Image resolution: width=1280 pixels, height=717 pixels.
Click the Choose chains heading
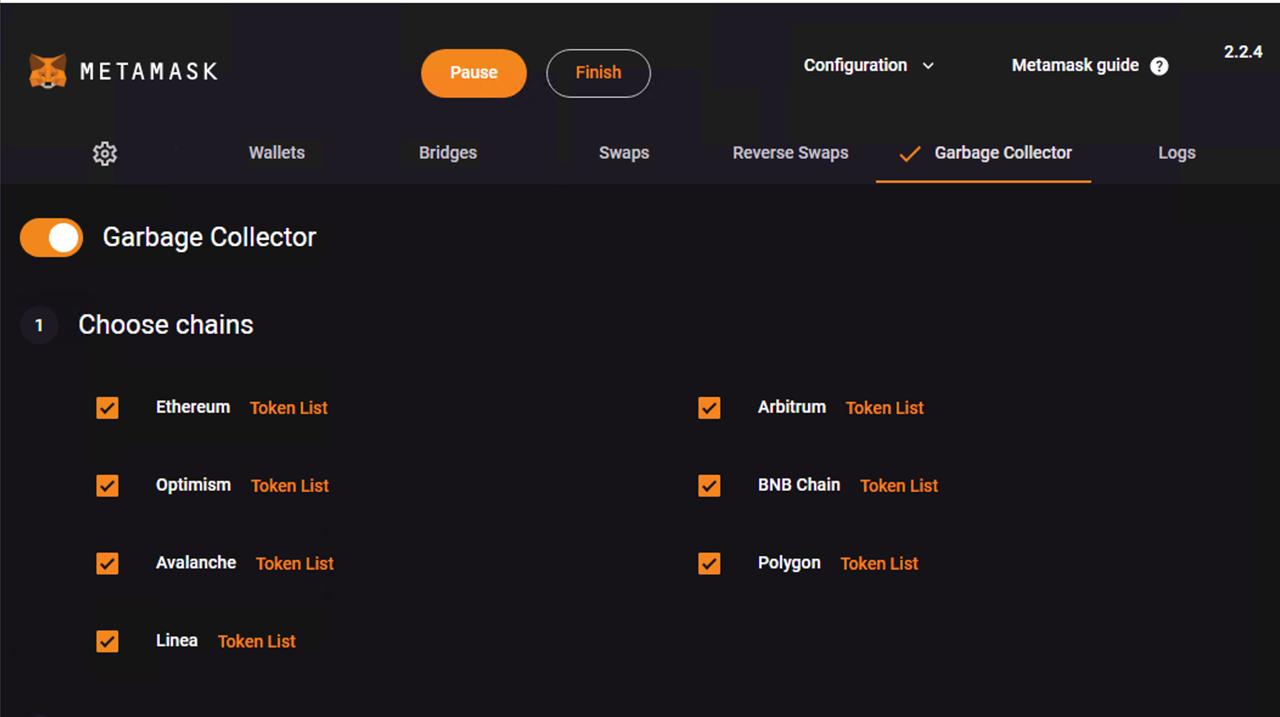tap(166, 325)
